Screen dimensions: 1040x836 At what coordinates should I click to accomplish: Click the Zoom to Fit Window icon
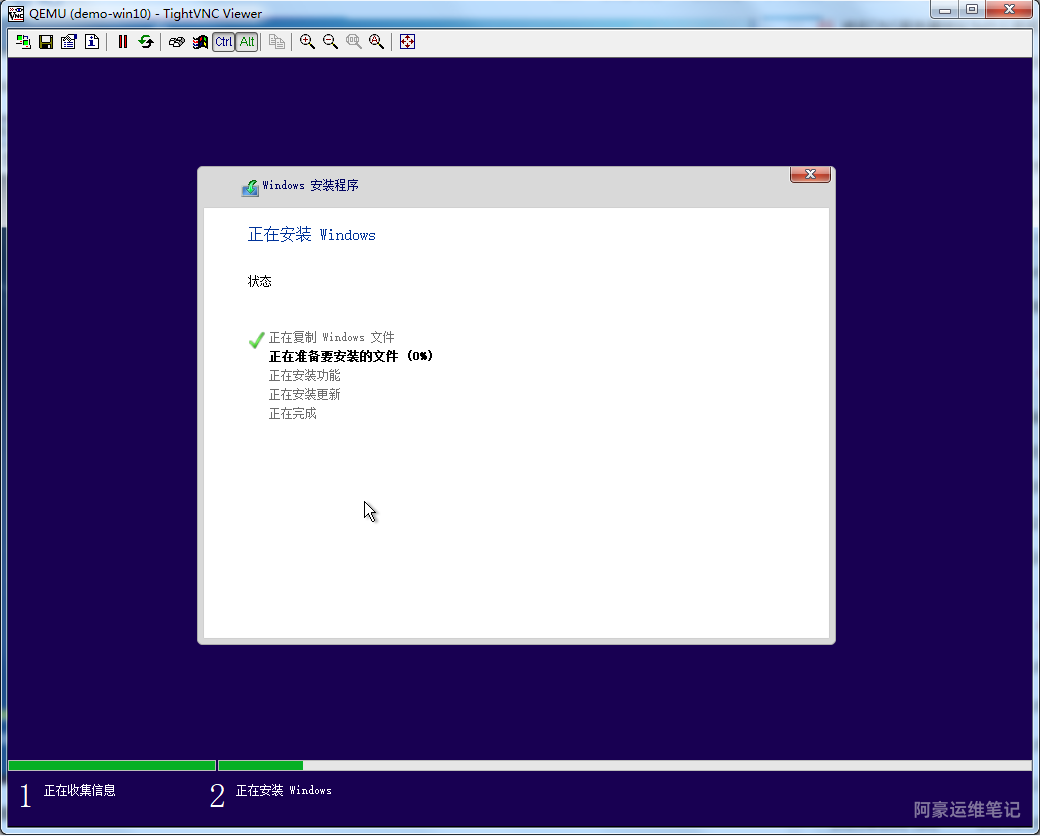point(376,42)
